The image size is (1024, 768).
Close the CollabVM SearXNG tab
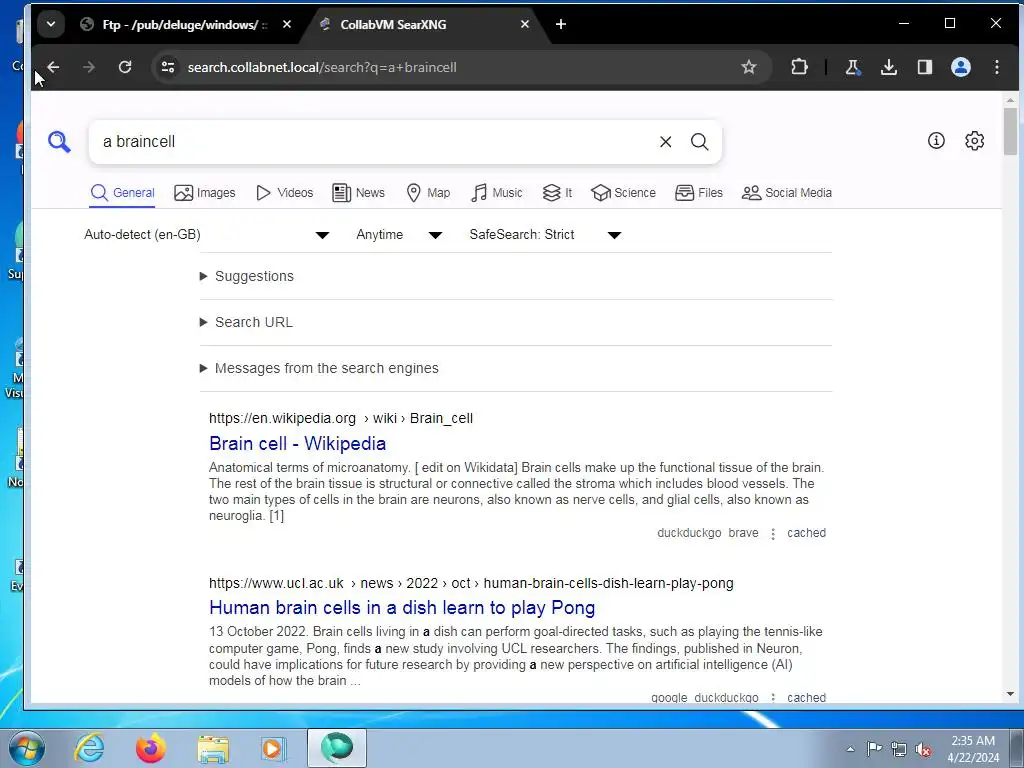(x=525, y=24)
